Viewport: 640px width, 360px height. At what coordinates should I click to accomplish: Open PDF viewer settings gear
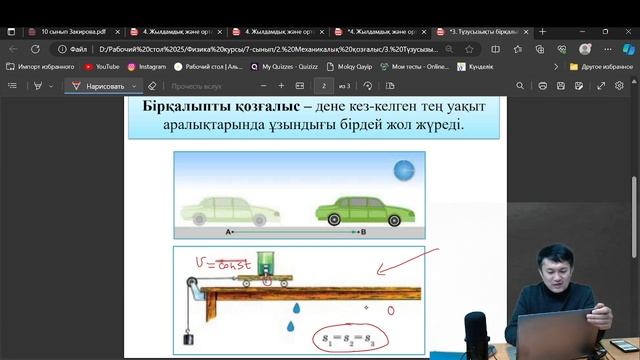[620, 86]
